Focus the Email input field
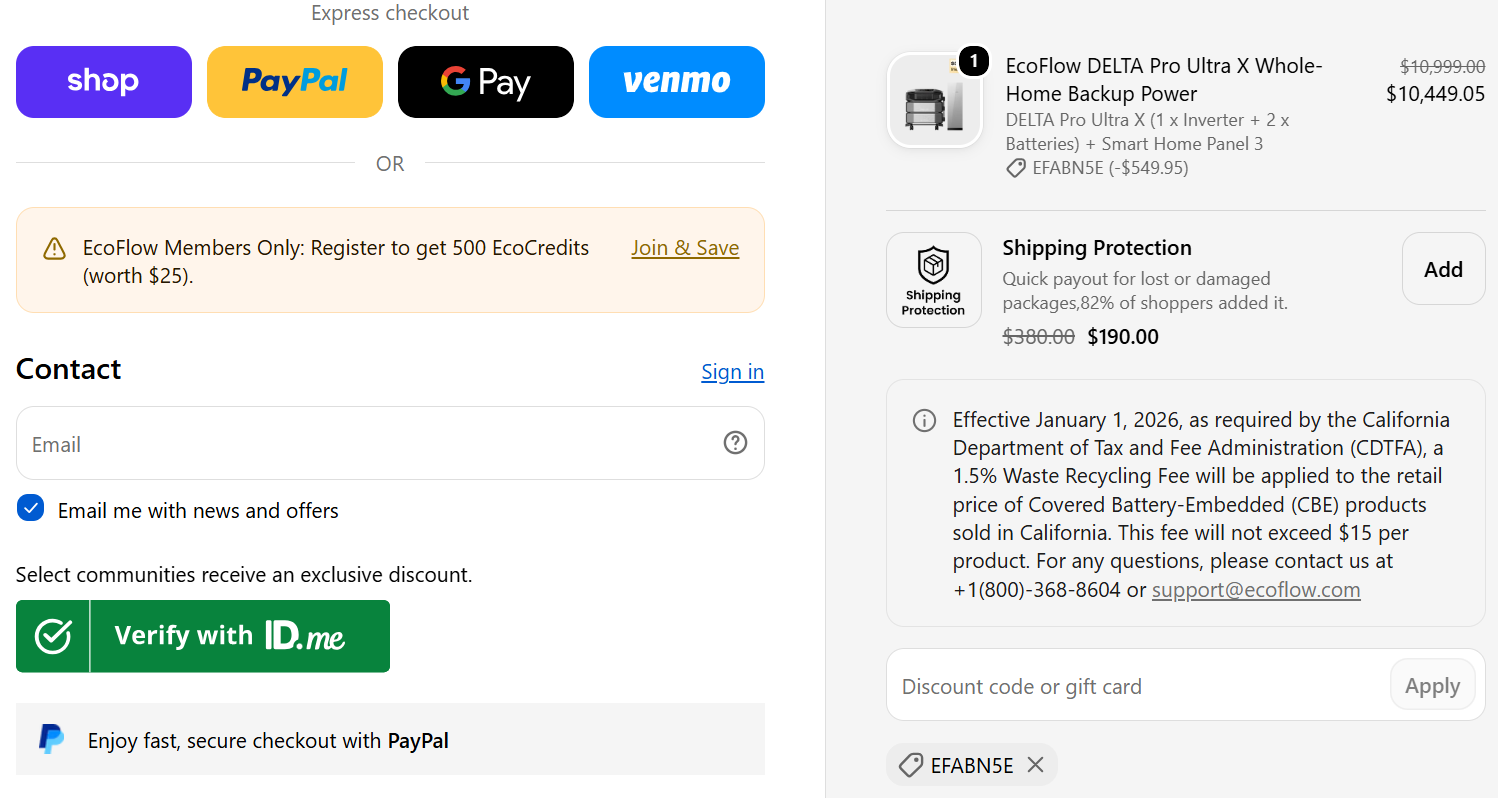The width and height of the screenshot is (1498, 798). 390,443
